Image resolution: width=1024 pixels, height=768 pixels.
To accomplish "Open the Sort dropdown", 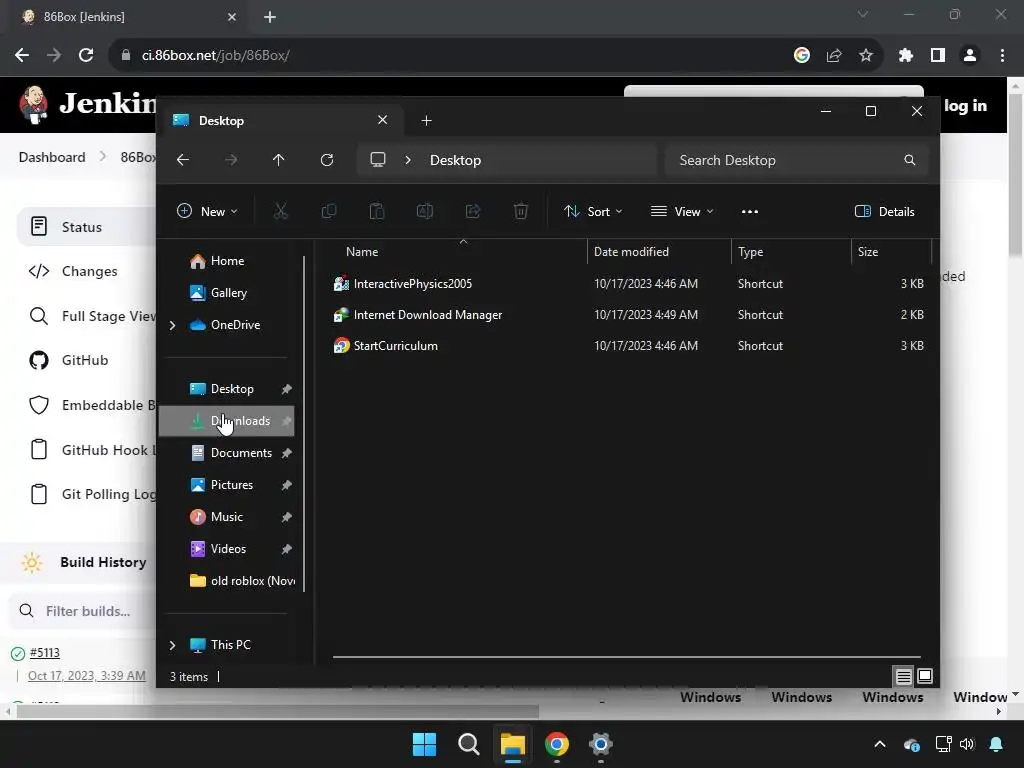I will [x=593, y=211].
